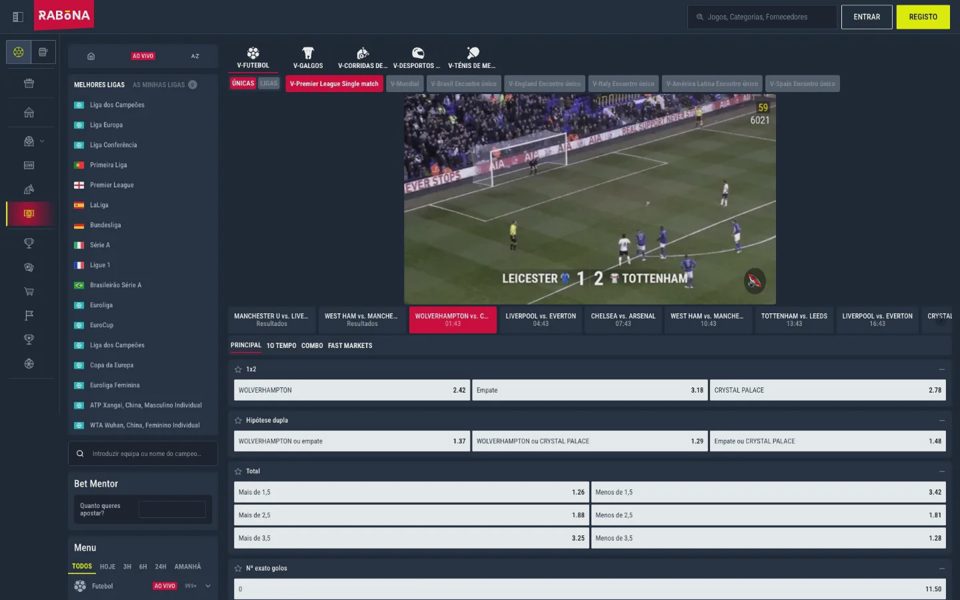Viewport: 960px width, 600px height.
Task: Bet on WOLVERHAMPTON at 2.42
Action: click(x=352, y=390)
